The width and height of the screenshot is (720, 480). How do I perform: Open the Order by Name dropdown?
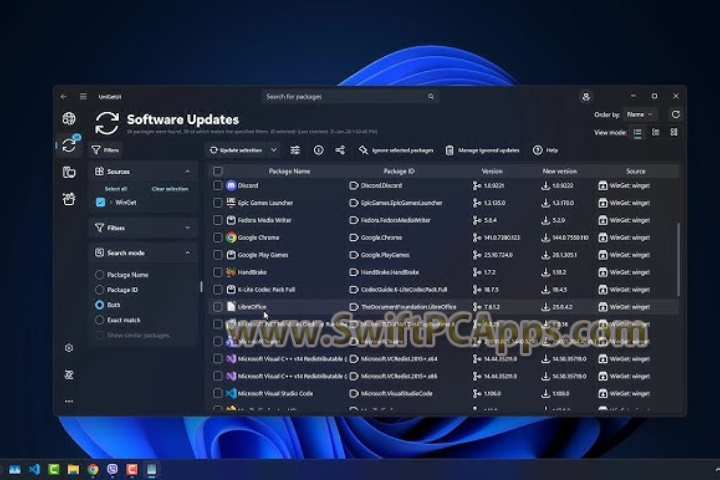[x=639, y=114]
